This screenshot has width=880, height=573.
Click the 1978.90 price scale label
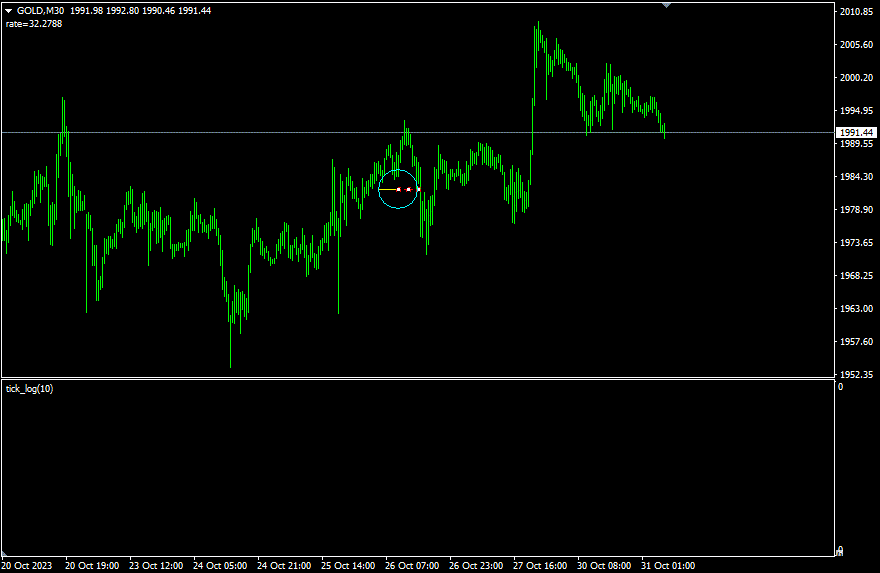(x=856, y=209)
